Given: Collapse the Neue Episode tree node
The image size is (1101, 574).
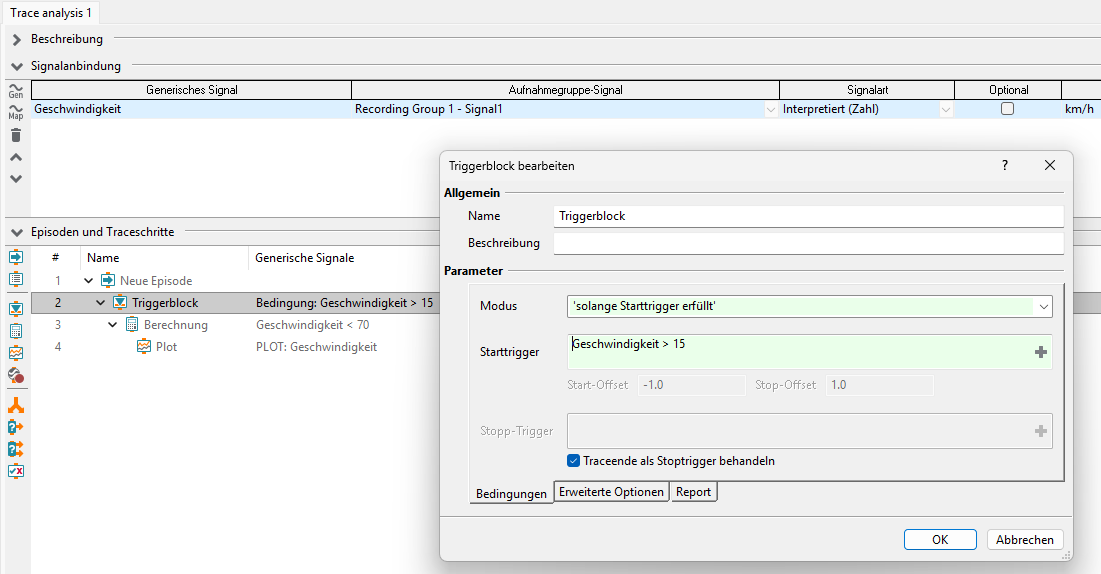Looking at the screenshot, I should pos(88,280).
